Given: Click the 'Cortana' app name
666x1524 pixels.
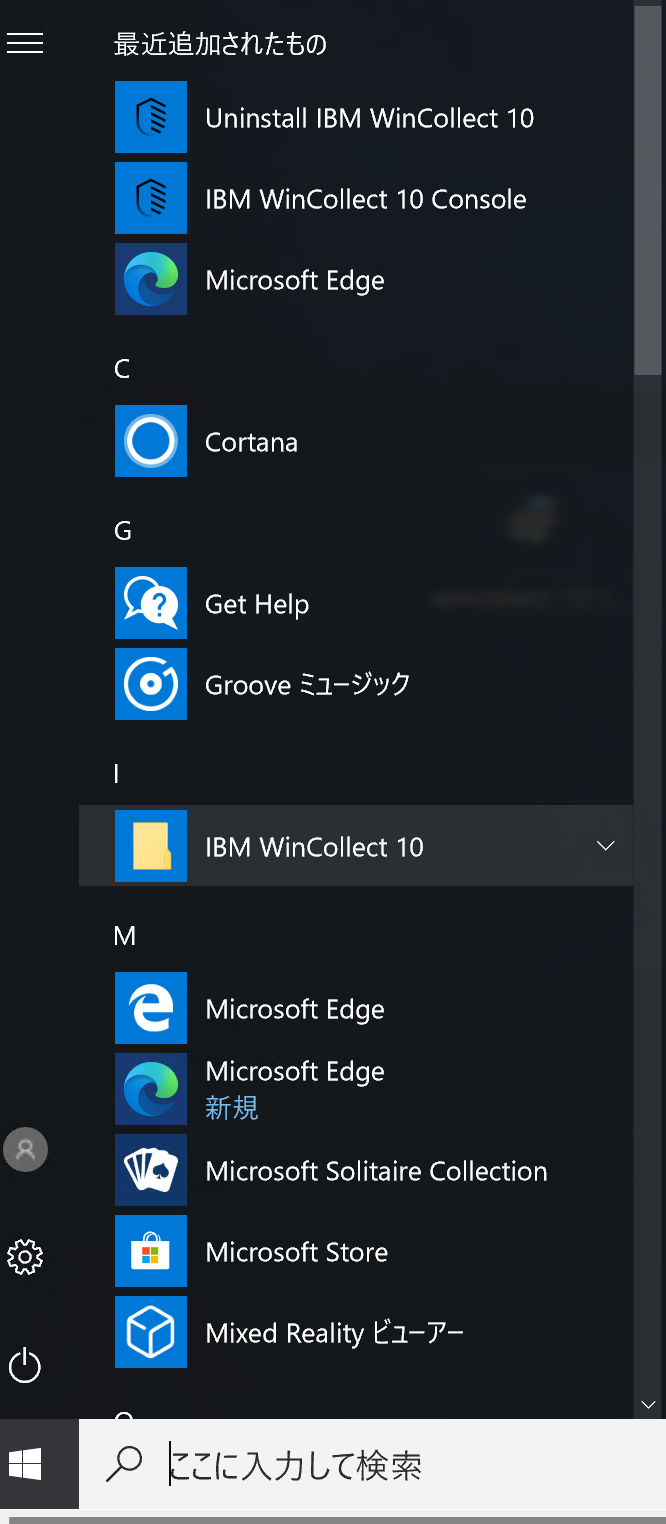Looking at the screenshot, I should point(251,442).
